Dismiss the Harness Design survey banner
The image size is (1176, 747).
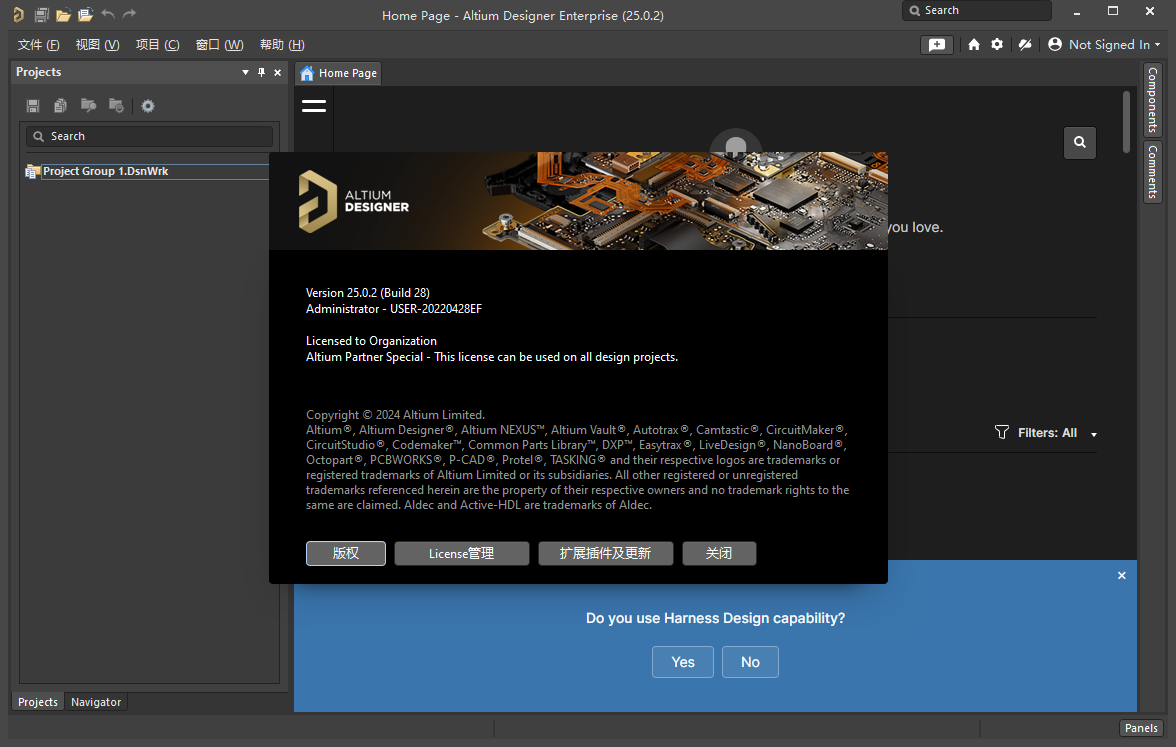point(1122,575)
